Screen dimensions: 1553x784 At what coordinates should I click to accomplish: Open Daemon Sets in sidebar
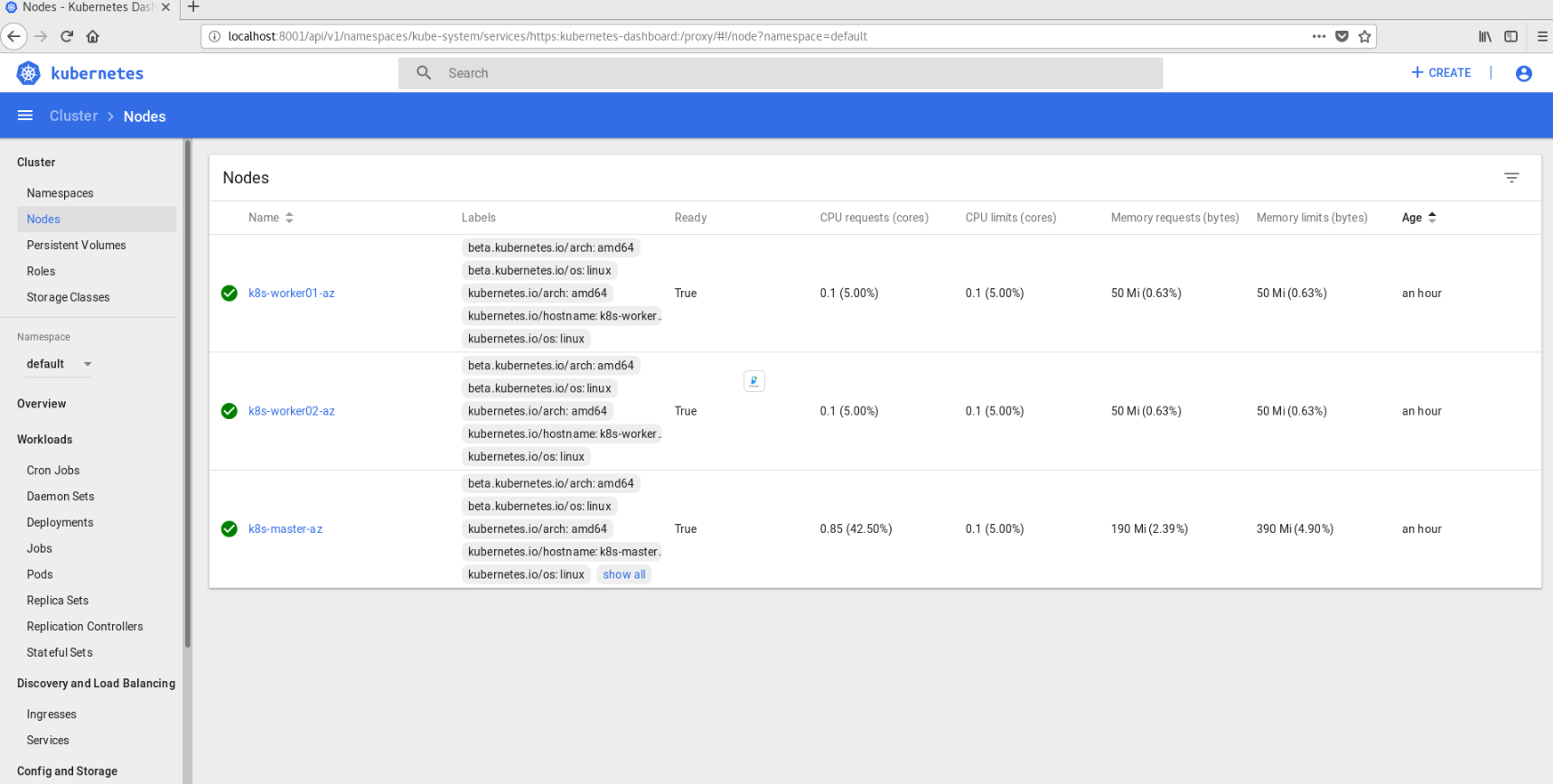[x=61, y=497]
